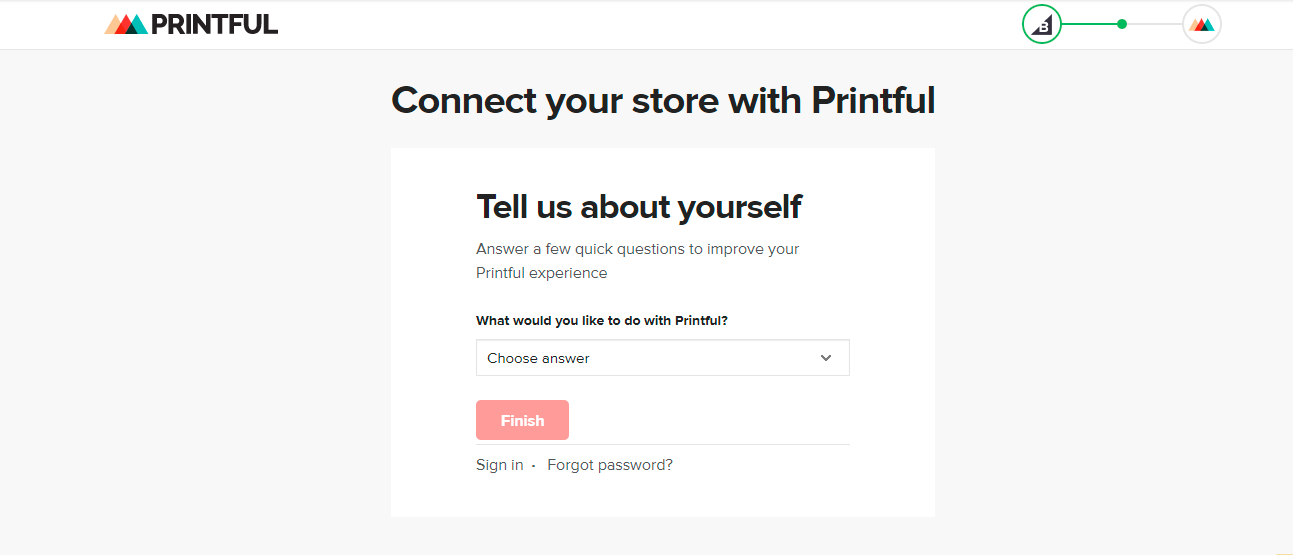Click the word "Printful" in the page heading
1293x555 pixels.
pos(872,101)
